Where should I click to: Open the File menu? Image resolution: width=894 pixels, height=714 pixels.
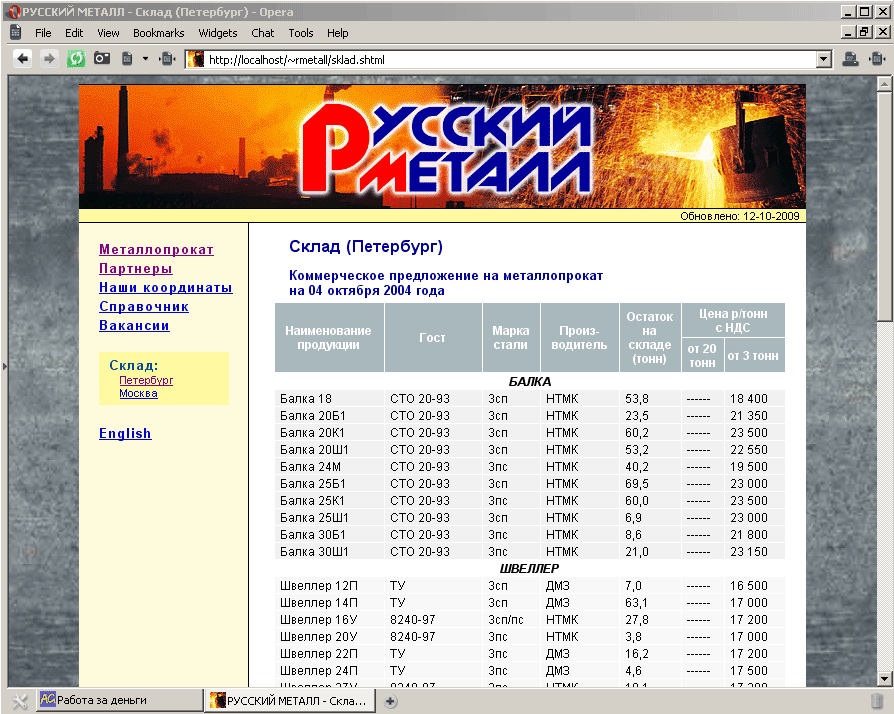click(x=43, y=33)
